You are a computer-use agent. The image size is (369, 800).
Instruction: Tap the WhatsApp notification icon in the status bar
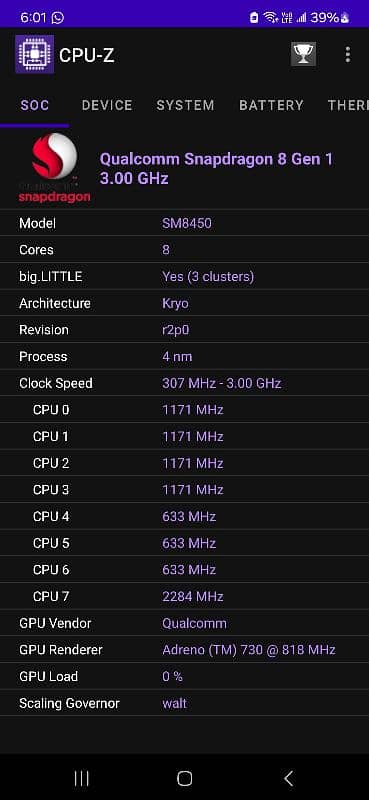point(58,18)
